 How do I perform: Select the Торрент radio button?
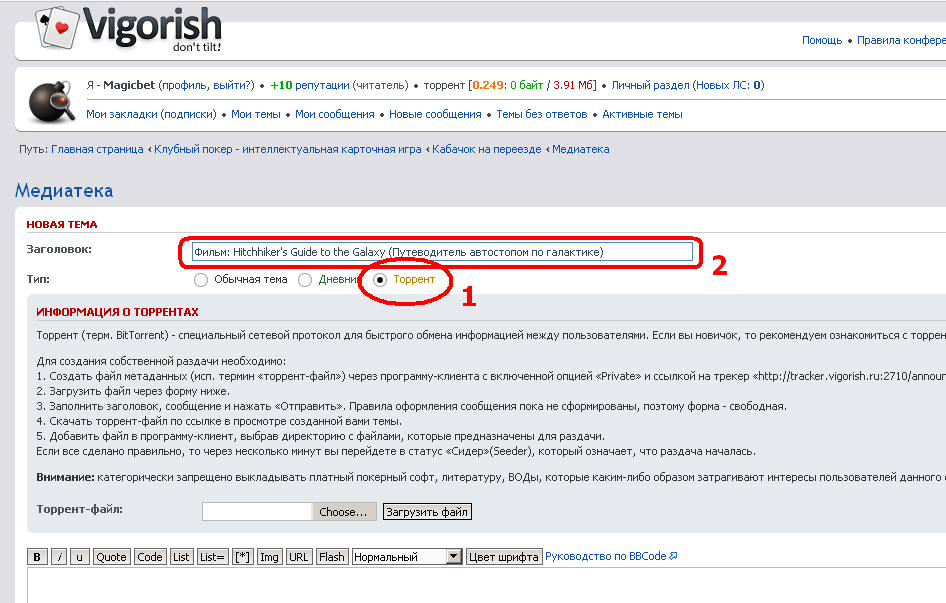[x=380, y=280]
